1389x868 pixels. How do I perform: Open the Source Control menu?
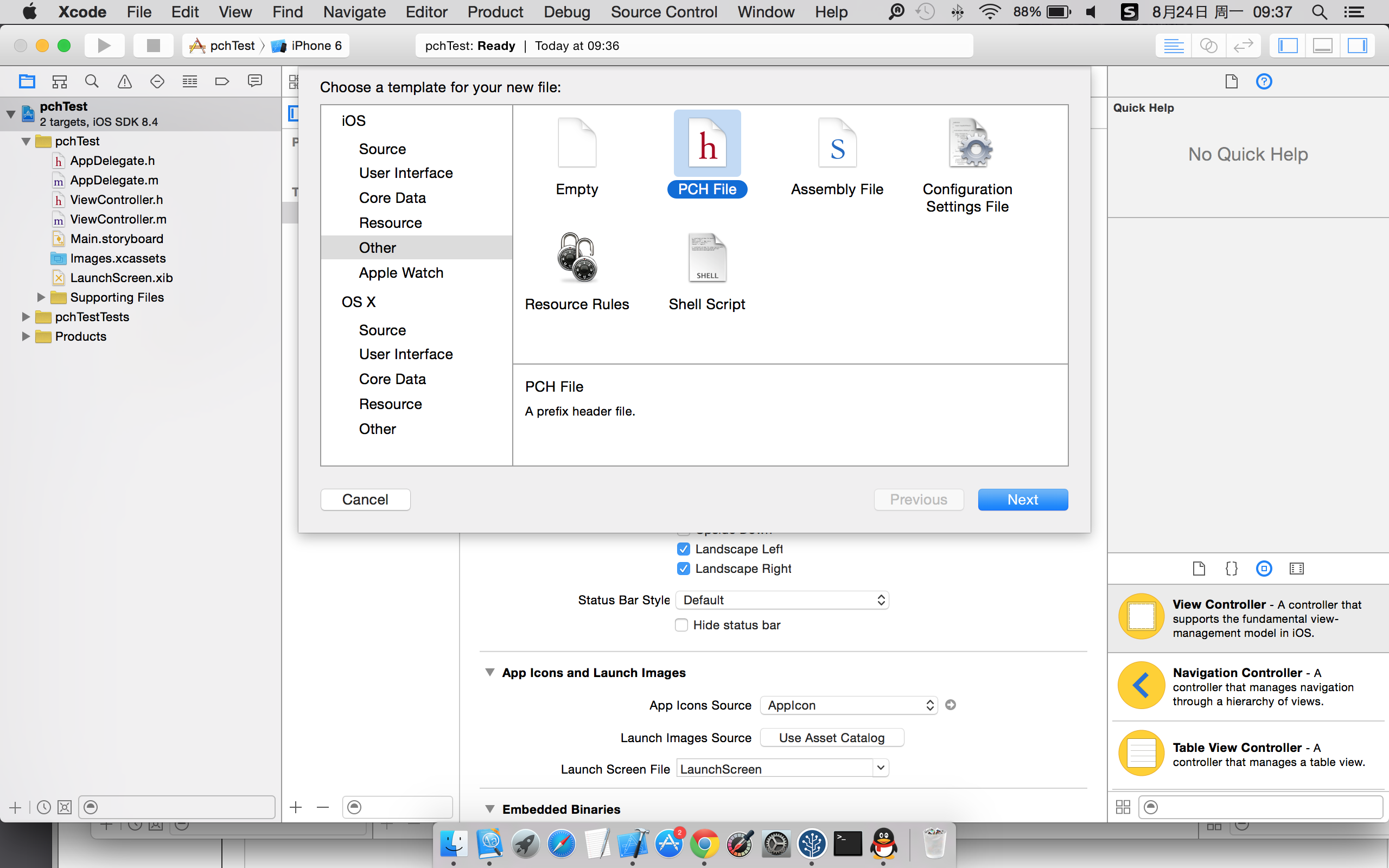(664, 12)
